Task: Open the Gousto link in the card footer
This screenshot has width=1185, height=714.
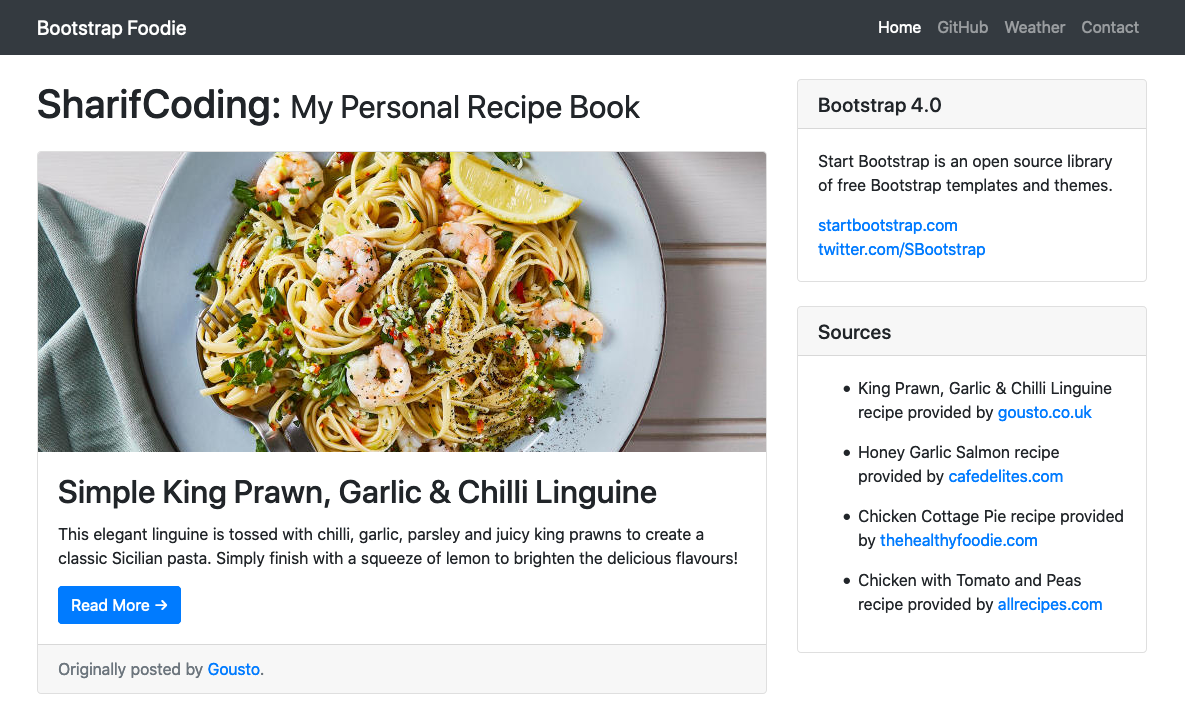Action: pos(234,669)
